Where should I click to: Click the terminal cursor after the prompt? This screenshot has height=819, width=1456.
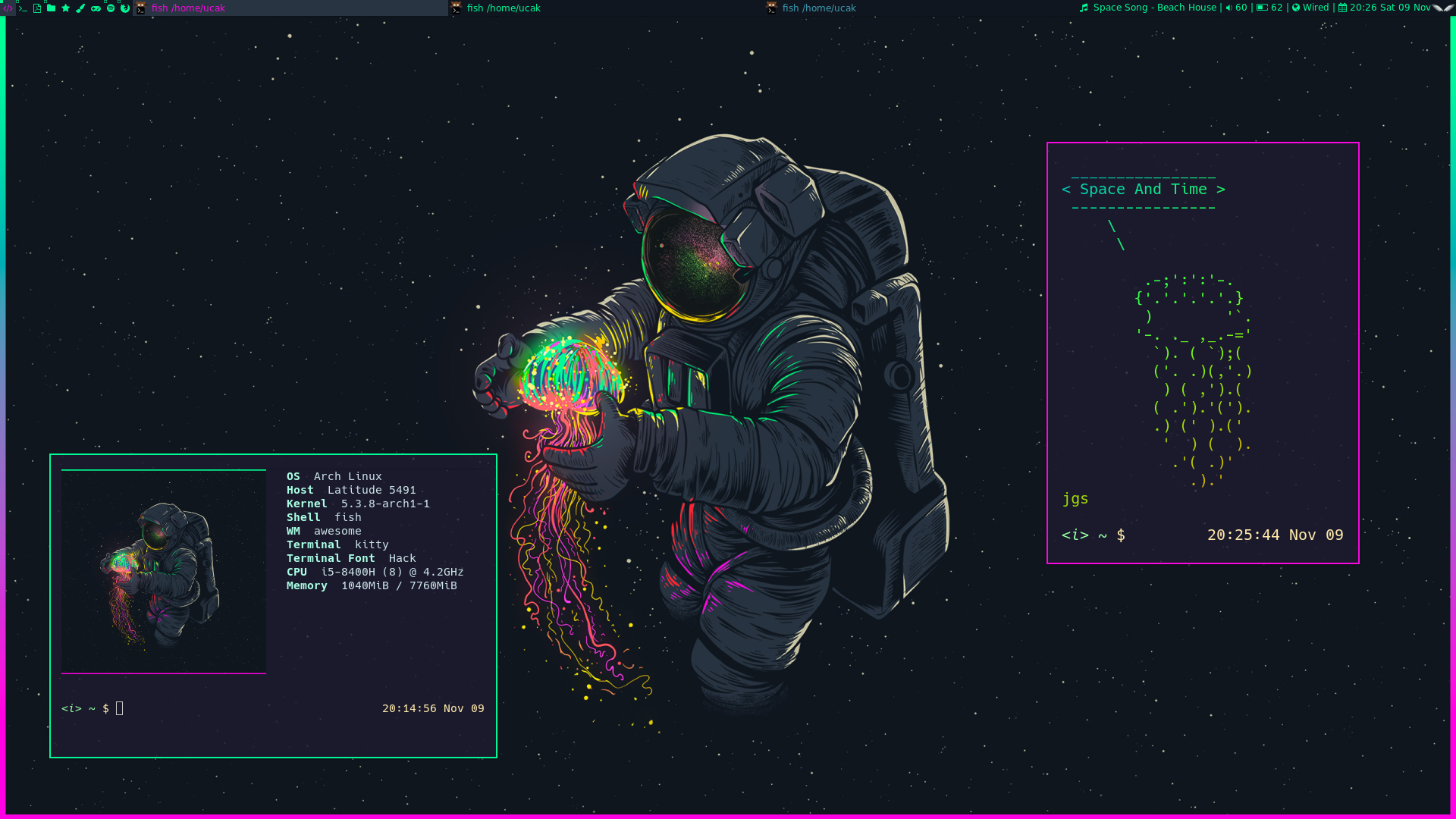coord(119,708)
